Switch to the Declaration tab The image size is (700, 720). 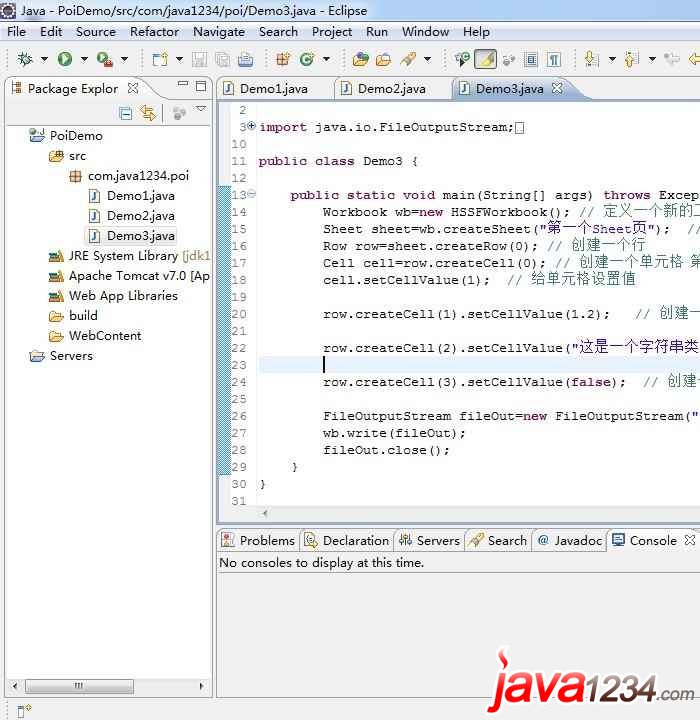347,540
